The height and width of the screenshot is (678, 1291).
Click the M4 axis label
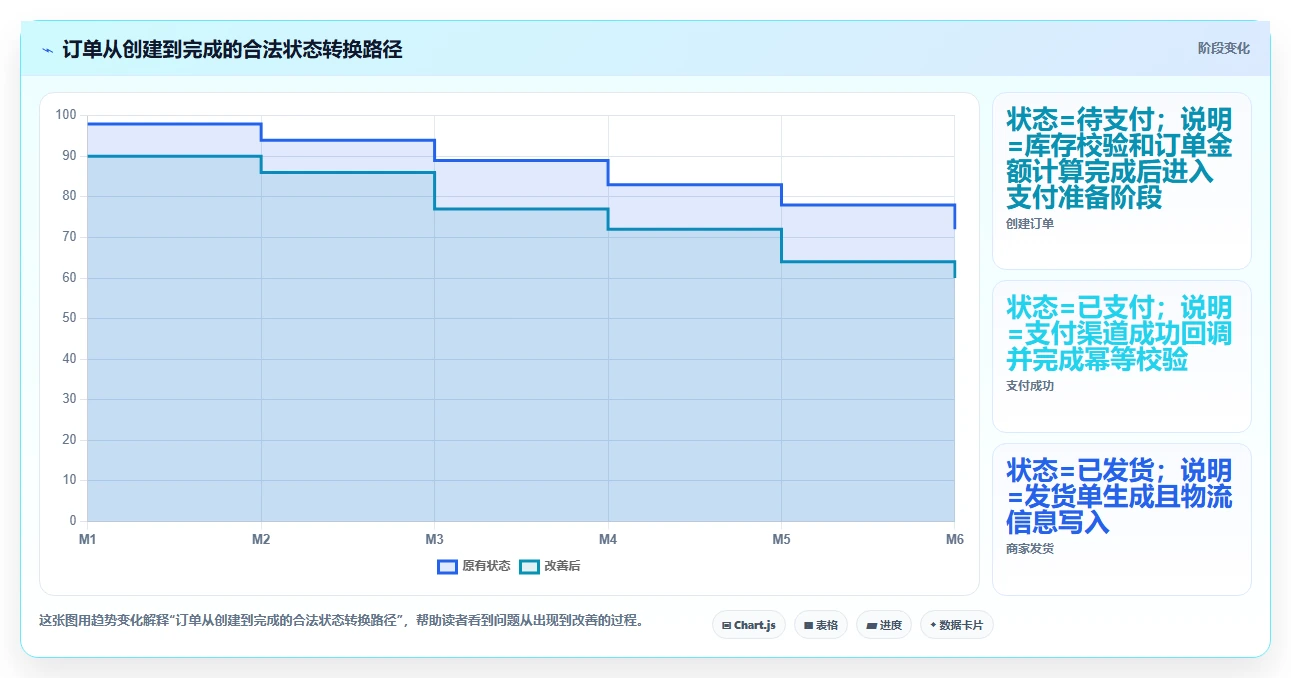(608, 539)
